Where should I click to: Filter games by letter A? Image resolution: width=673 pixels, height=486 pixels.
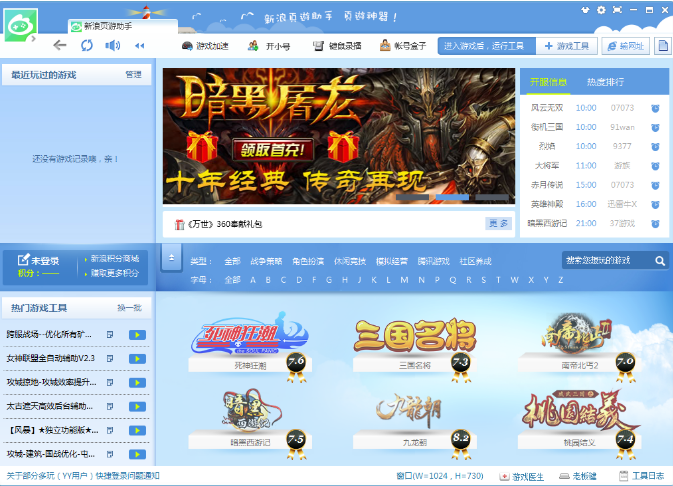(253, 280)
